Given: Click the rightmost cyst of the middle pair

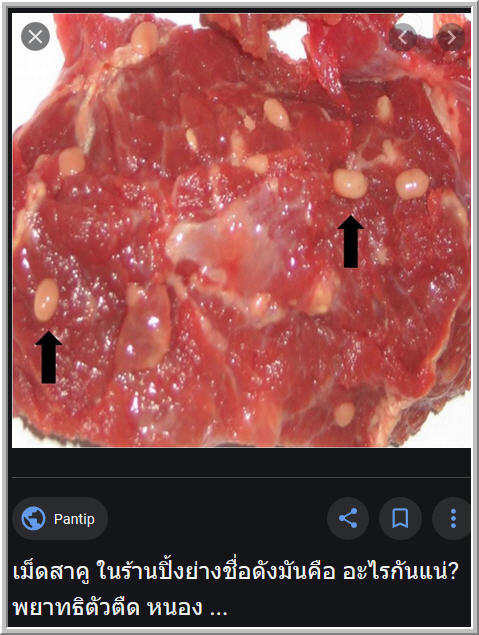Looking at the screenshot, I should tap(412, 184).
